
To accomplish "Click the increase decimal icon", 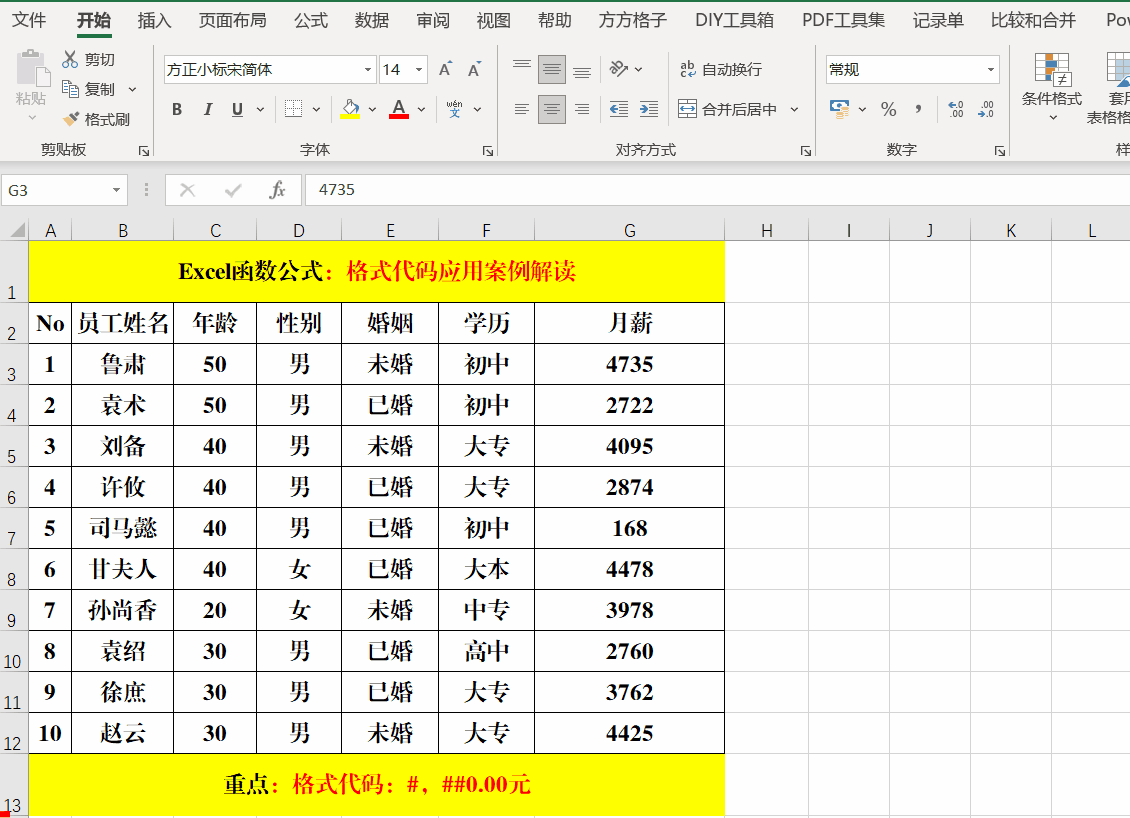I will click(956, 109).
